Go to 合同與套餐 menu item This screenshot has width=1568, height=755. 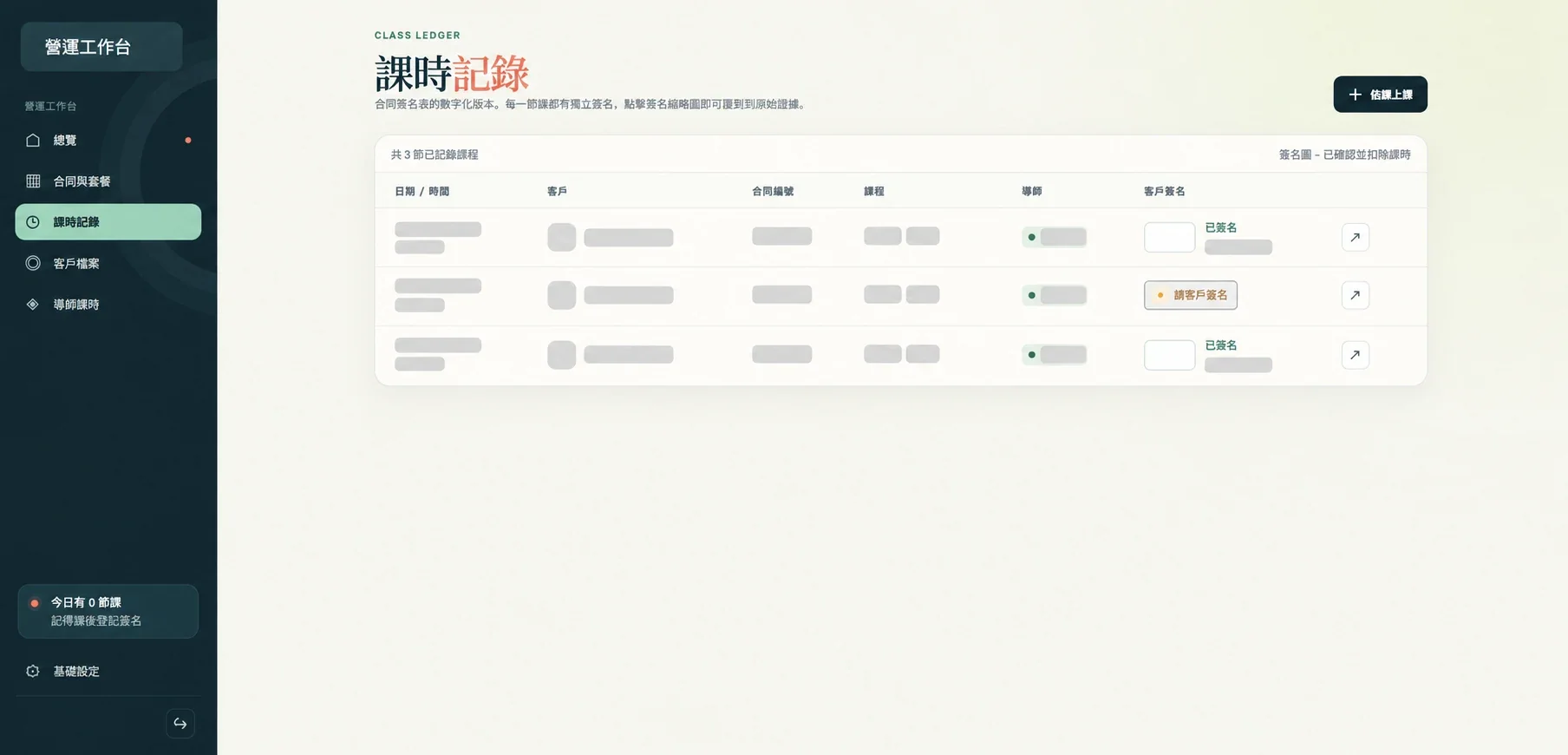click(x=108, y=181)
